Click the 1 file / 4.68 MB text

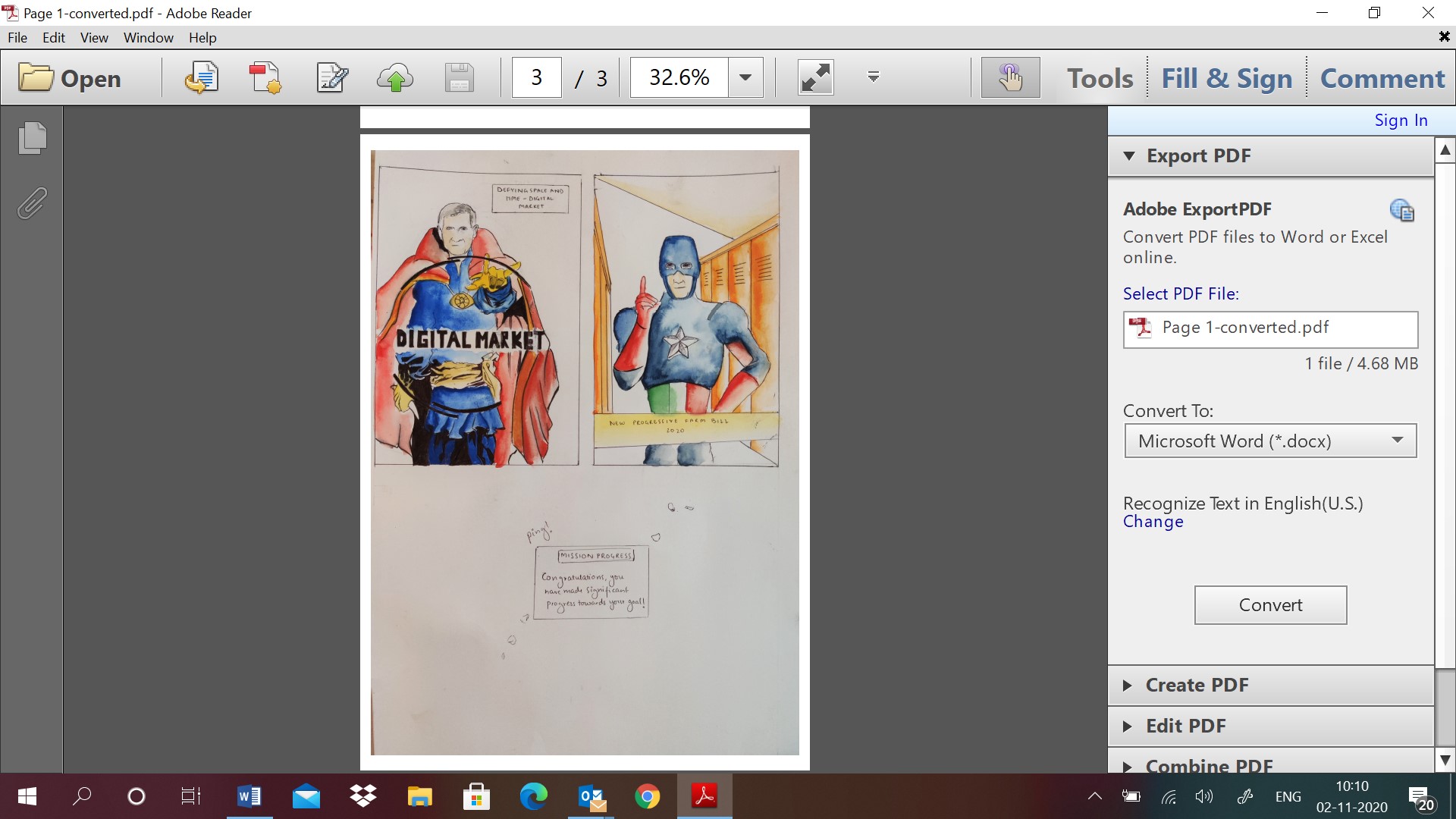pyautogui.click(x=1361, y=364)
